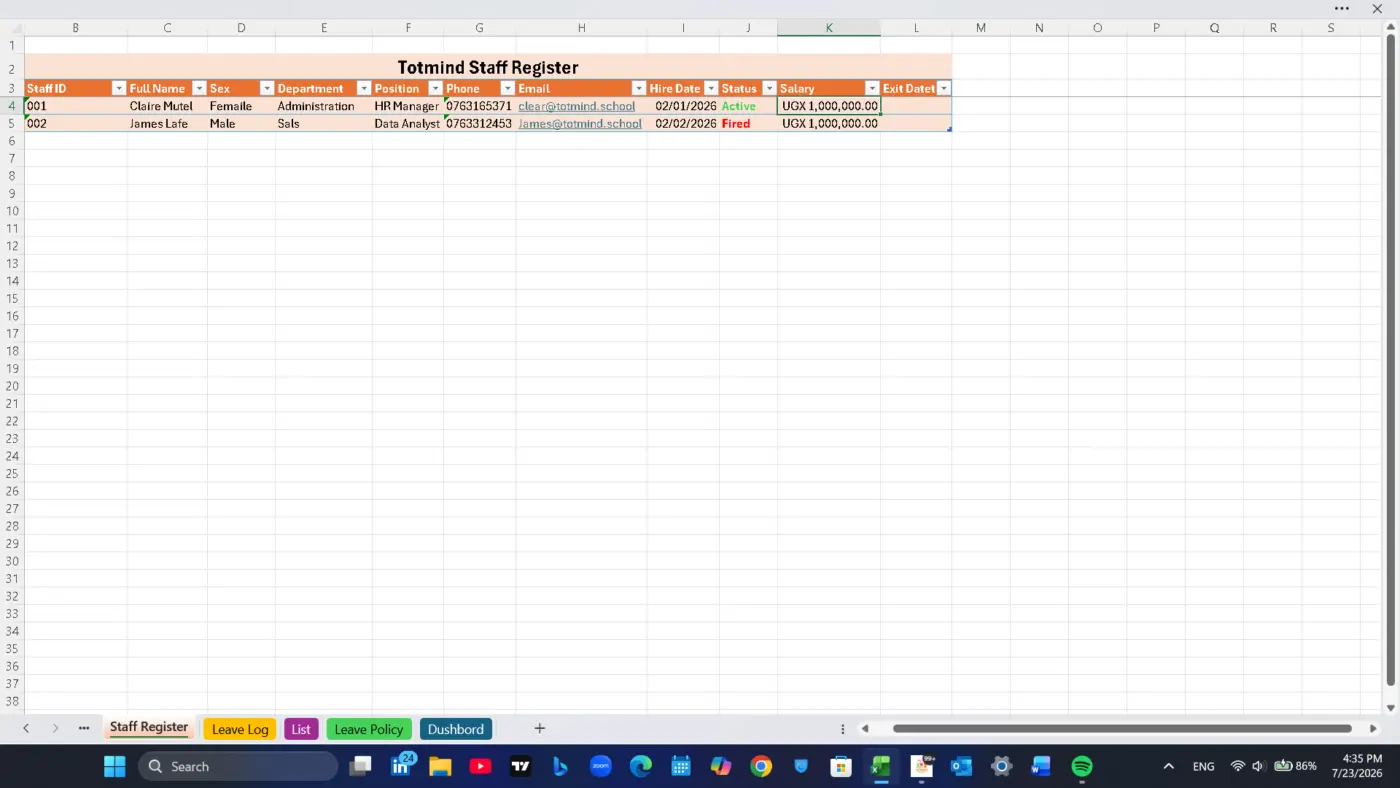Open the Wi-Fi network tray icon
1400x788 pixels.
[1238, 767]
